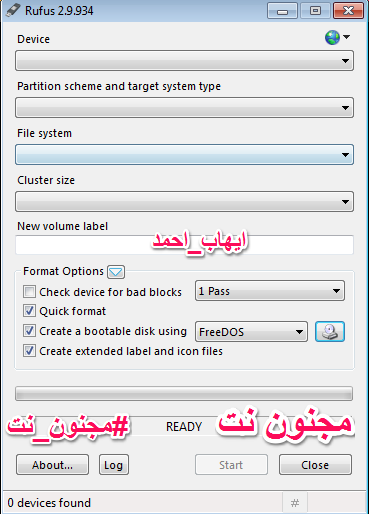The image size is (369, 514).
Task: Toggle the Format Options advanced arrow
Action: coord(116,272)
